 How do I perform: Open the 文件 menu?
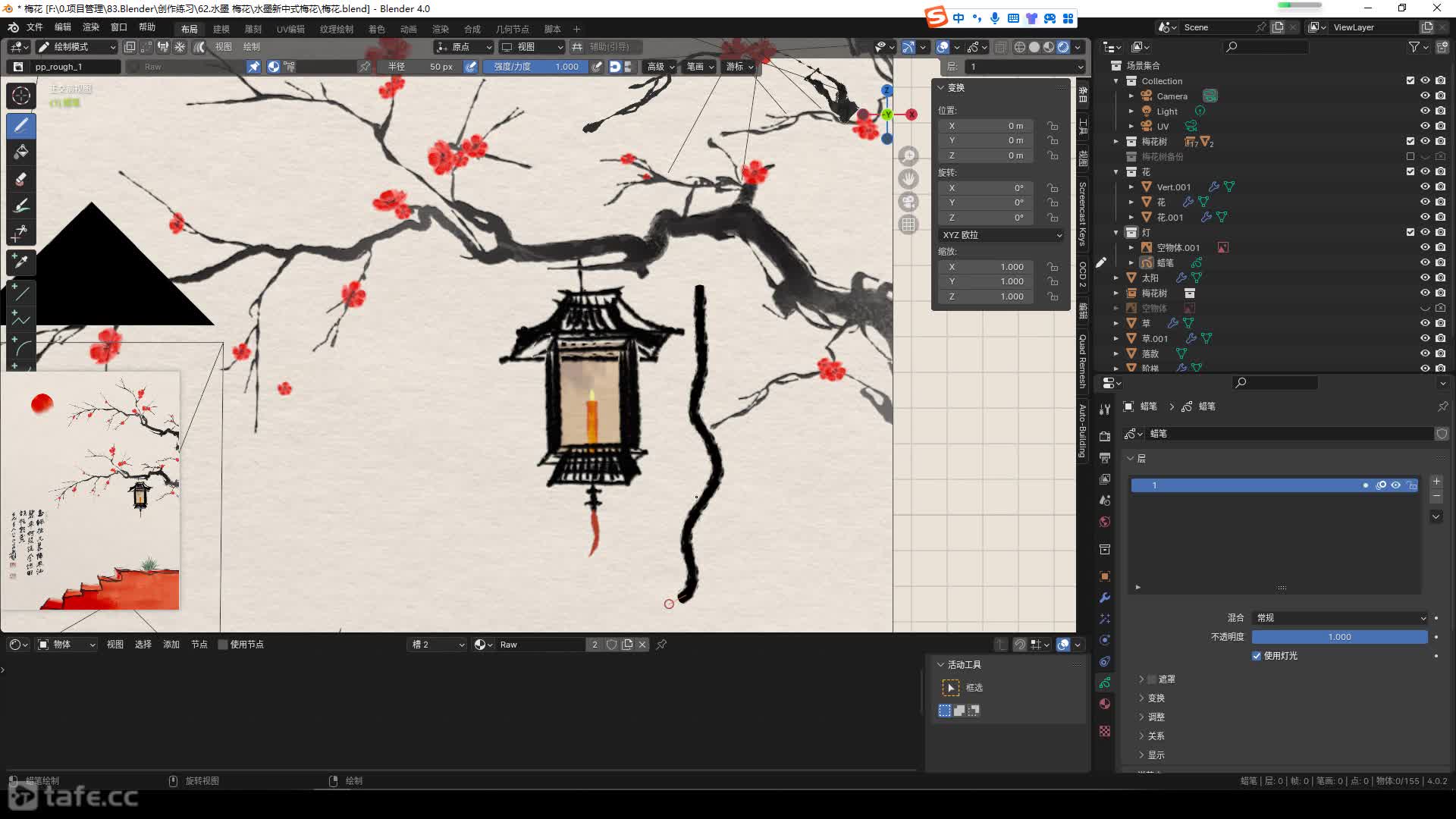[x=35, y=27]
